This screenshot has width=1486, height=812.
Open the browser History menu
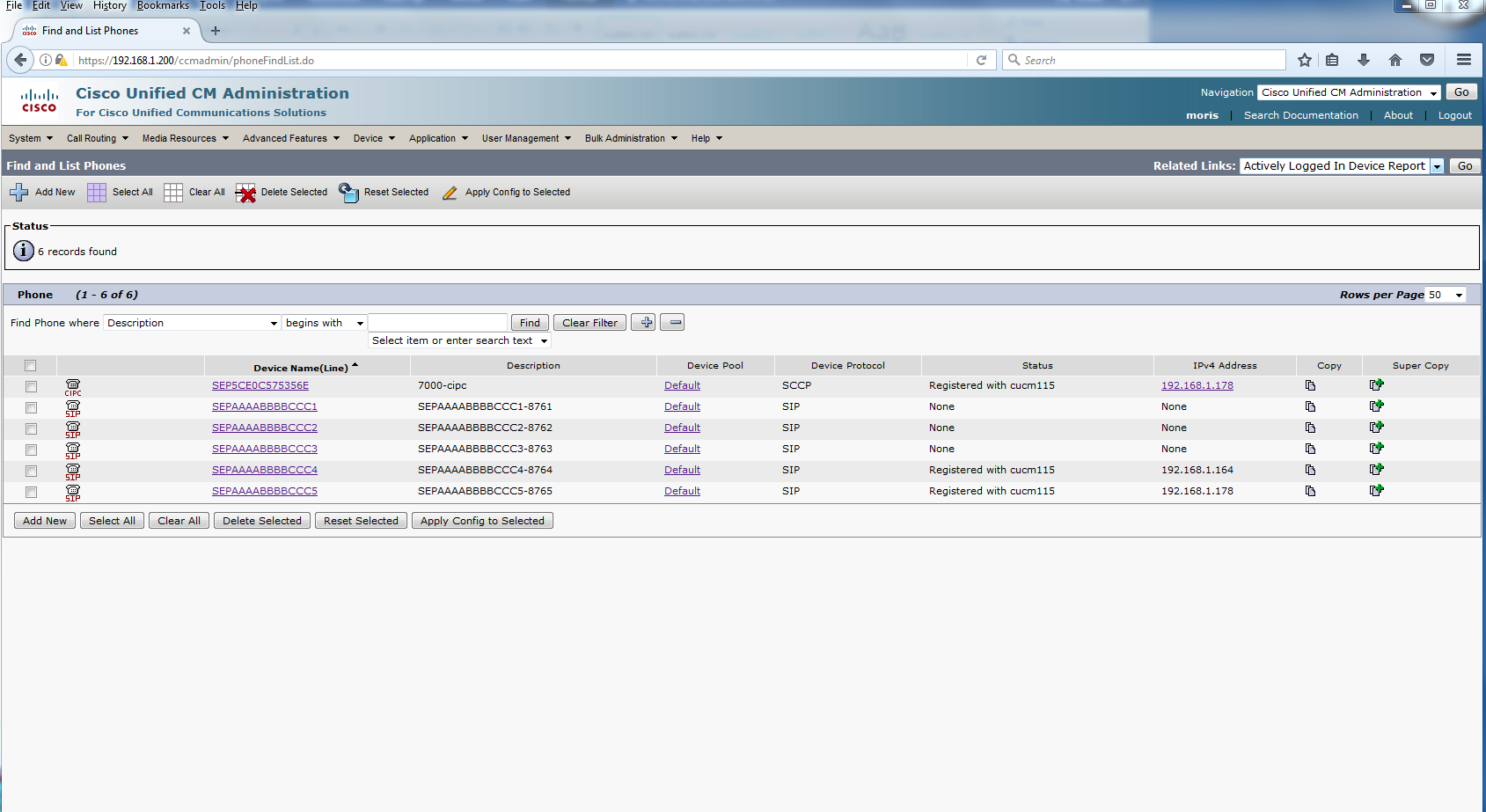tap(110, 5)
